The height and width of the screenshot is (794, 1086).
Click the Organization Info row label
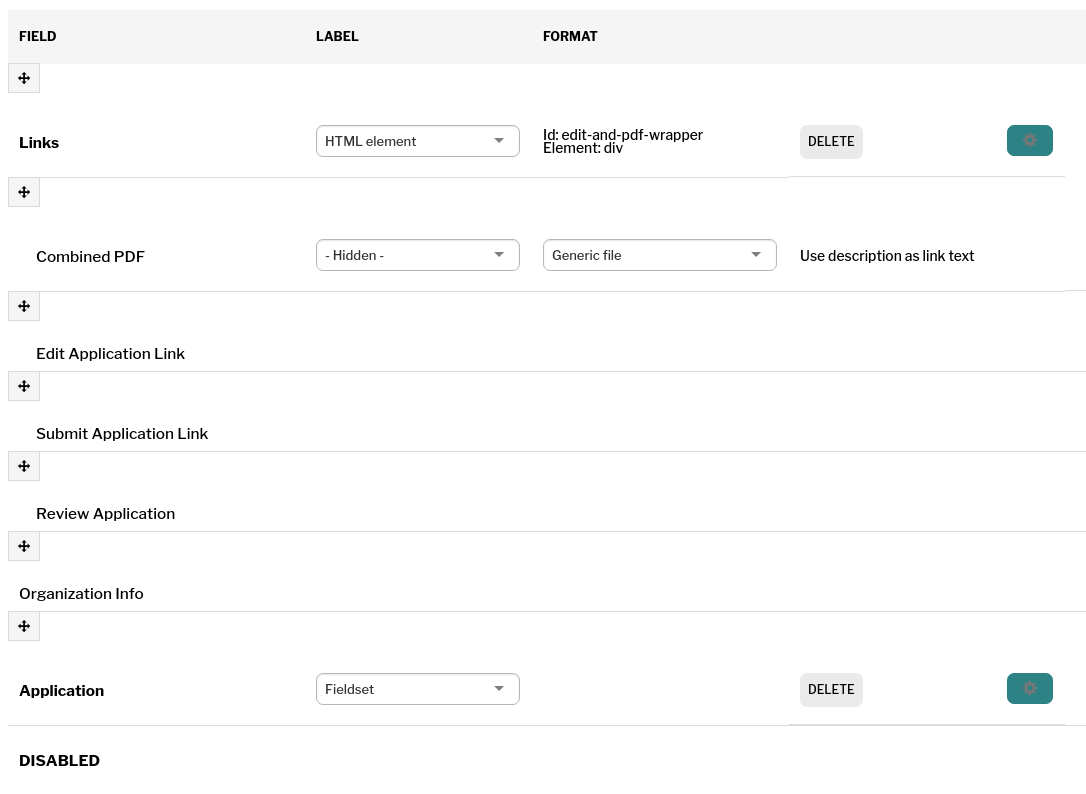(81, 594)
